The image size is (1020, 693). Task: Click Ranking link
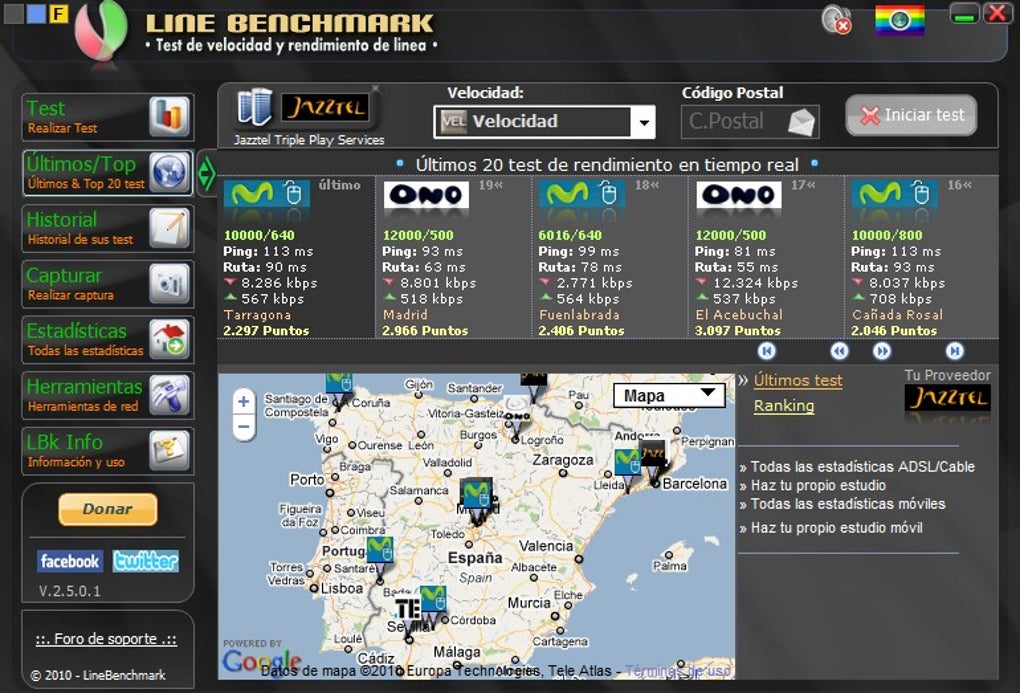tap(784, 405)
